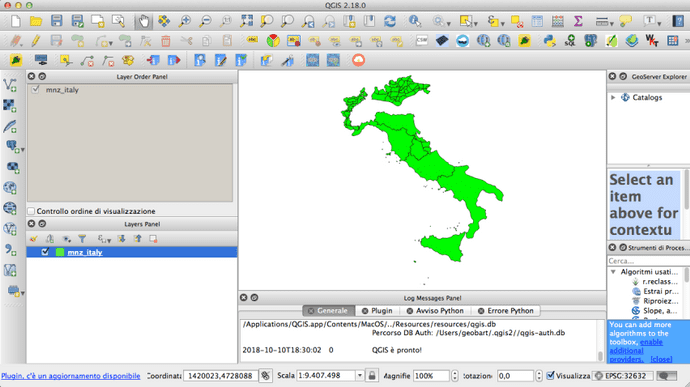The width and height of the screenshot is (690, 387).
Task: Click the plugin update available link
Action: [70, 376]
